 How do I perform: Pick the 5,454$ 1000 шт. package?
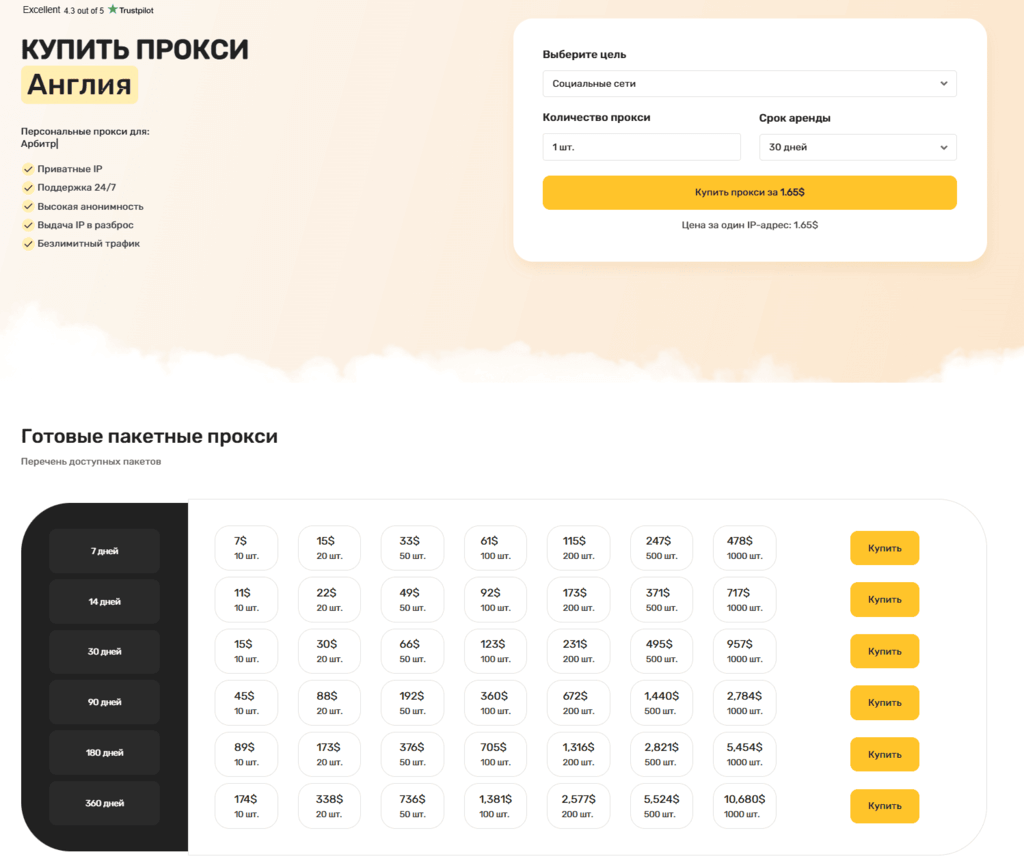click(x=744, y=754)
